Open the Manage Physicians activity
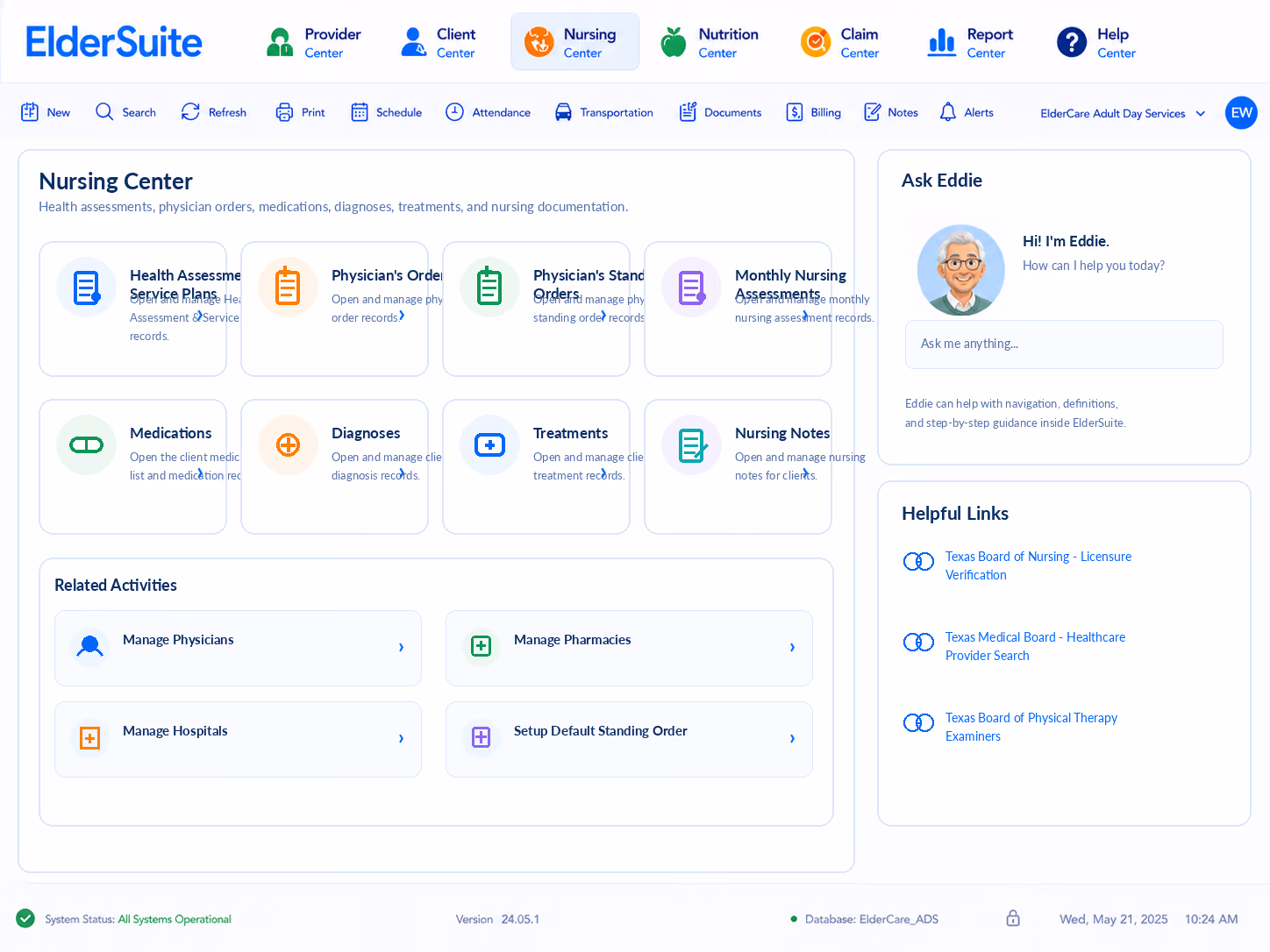 (238, 648)
